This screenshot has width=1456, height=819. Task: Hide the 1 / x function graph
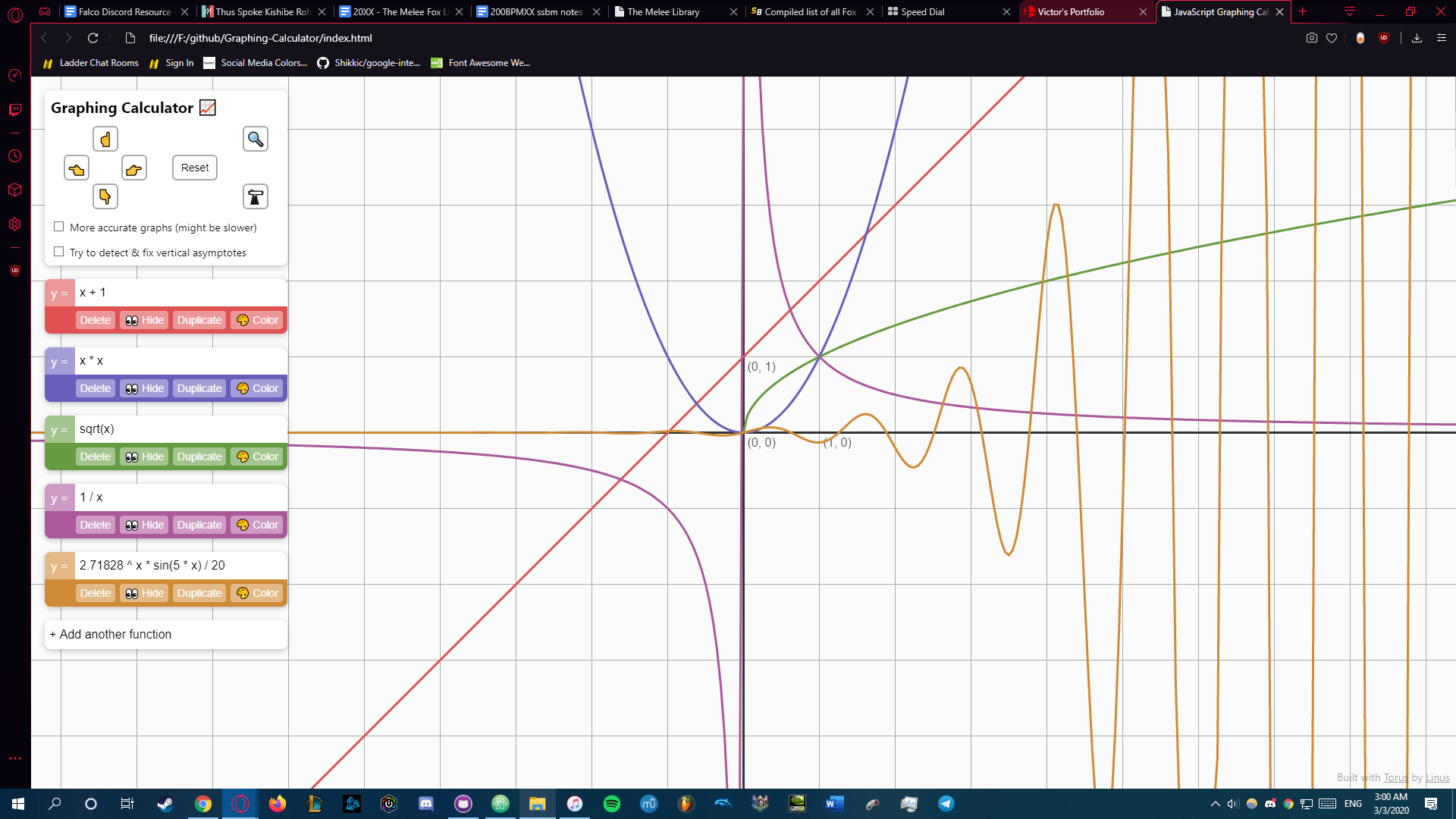(x=144, y=525)
